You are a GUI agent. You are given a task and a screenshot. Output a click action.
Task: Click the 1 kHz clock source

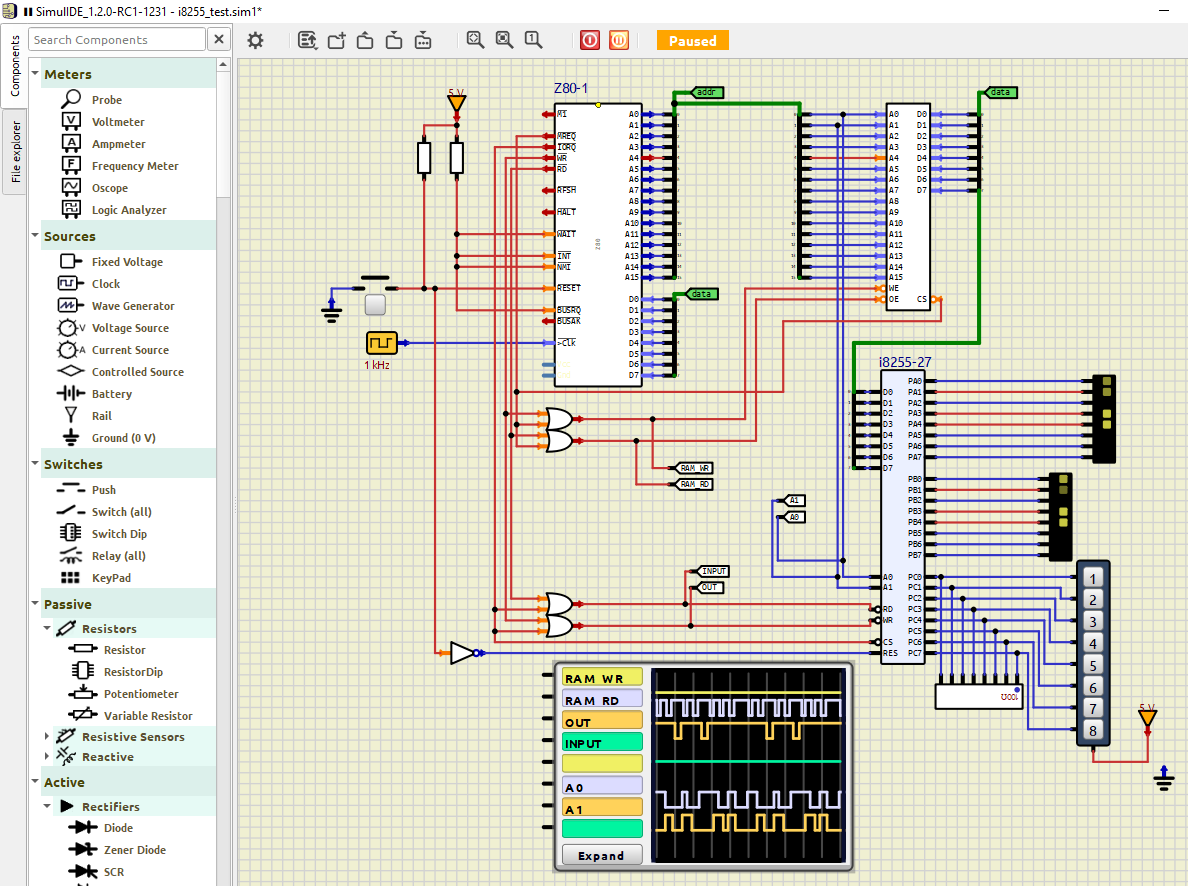(x=381, y=343)
